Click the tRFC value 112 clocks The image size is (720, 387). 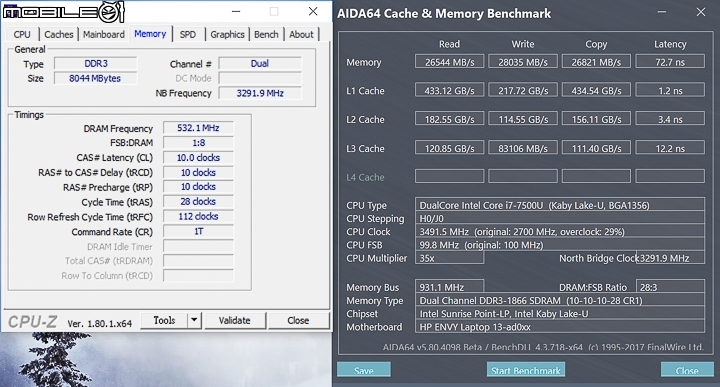pyautogui.click(x=198, y=216)
